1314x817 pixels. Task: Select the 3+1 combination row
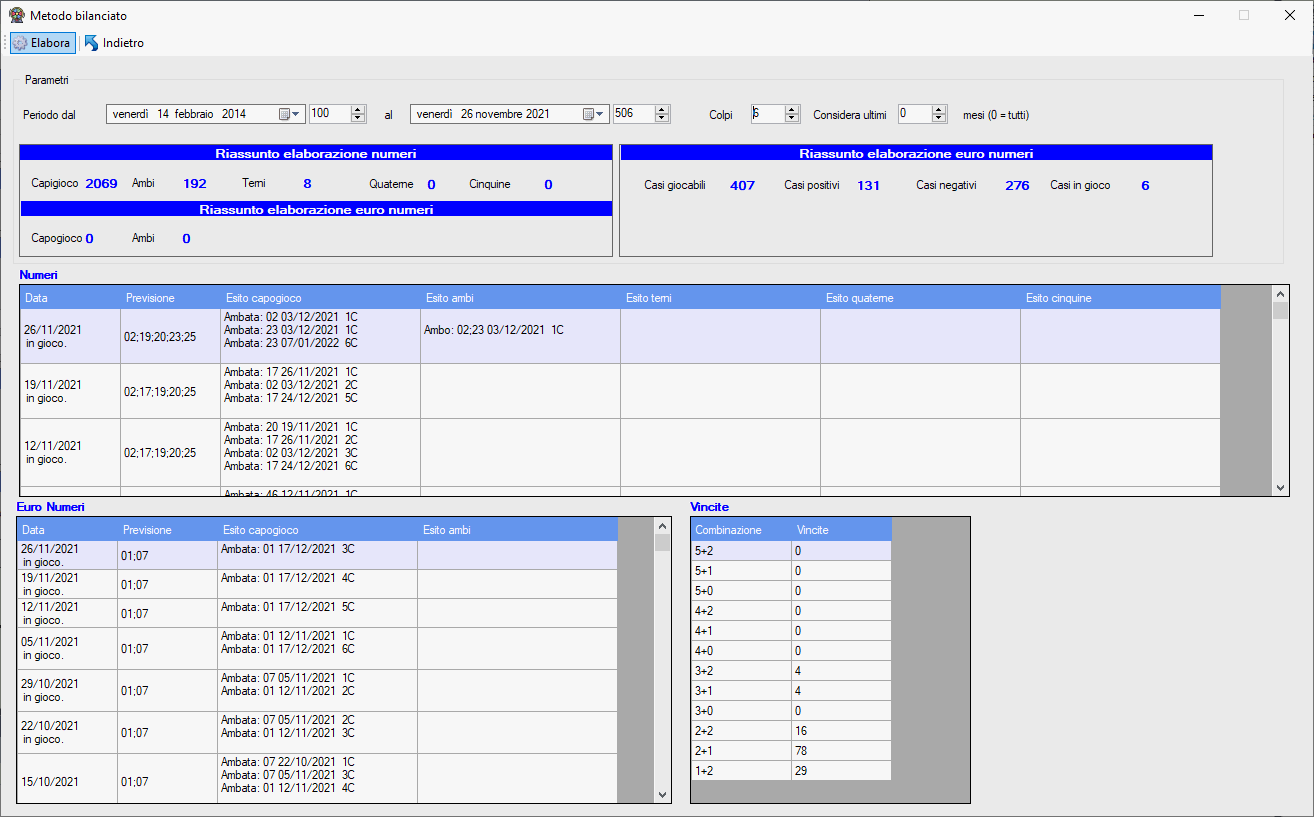[x=791, y=691]
